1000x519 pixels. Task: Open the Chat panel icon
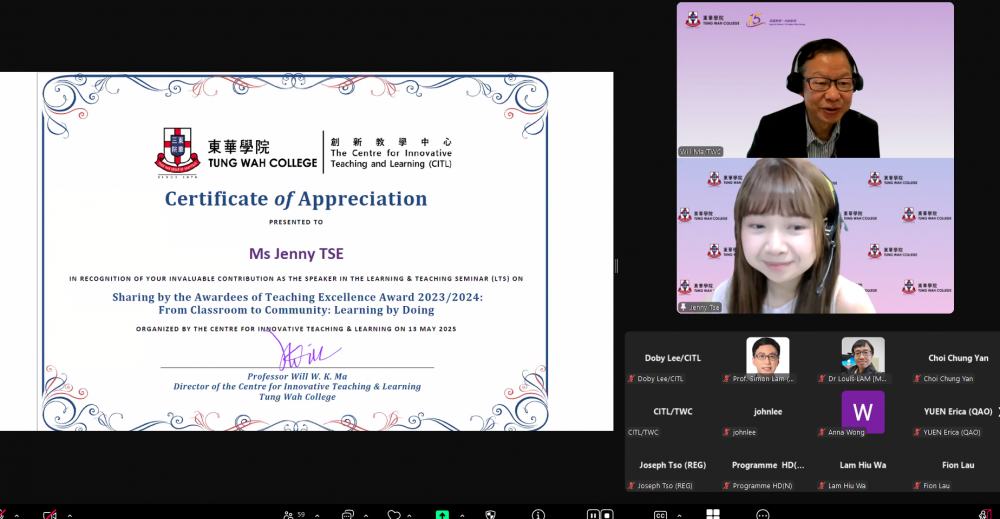tap(348, 515)
